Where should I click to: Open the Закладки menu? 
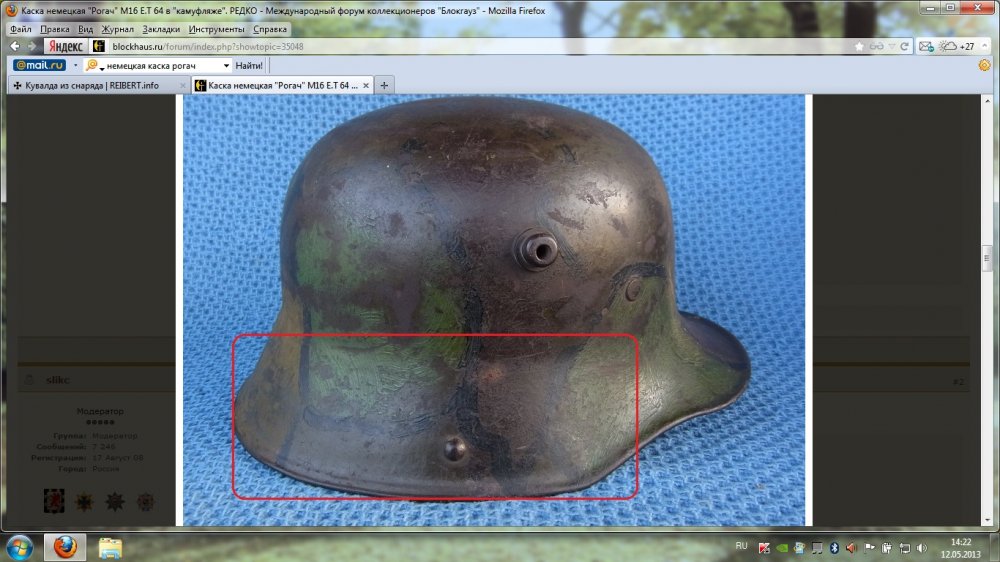[160, 29]
